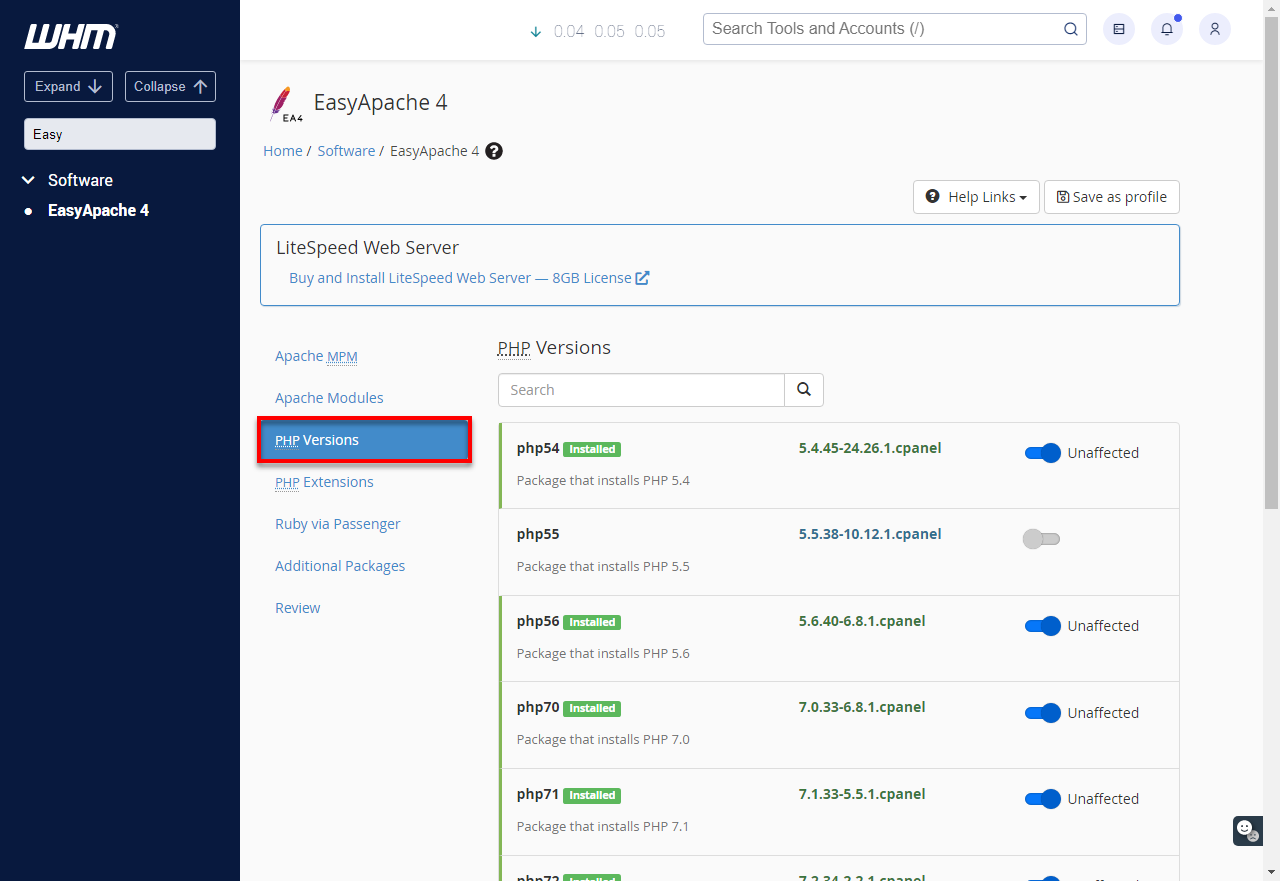Click the PHP Versions search field

(641, 390)
